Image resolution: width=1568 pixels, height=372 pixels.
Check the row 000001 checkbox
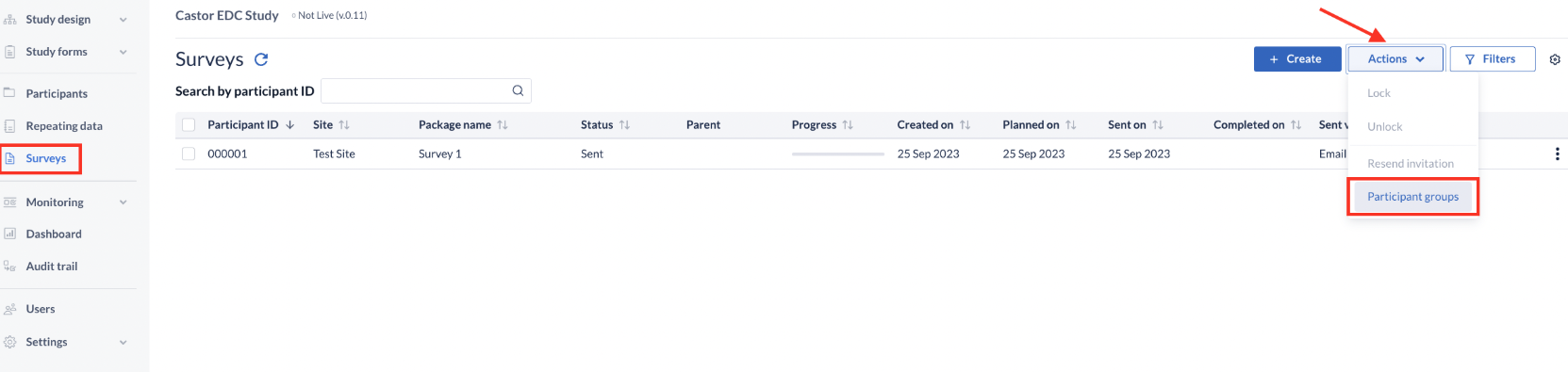coord(189,154)
